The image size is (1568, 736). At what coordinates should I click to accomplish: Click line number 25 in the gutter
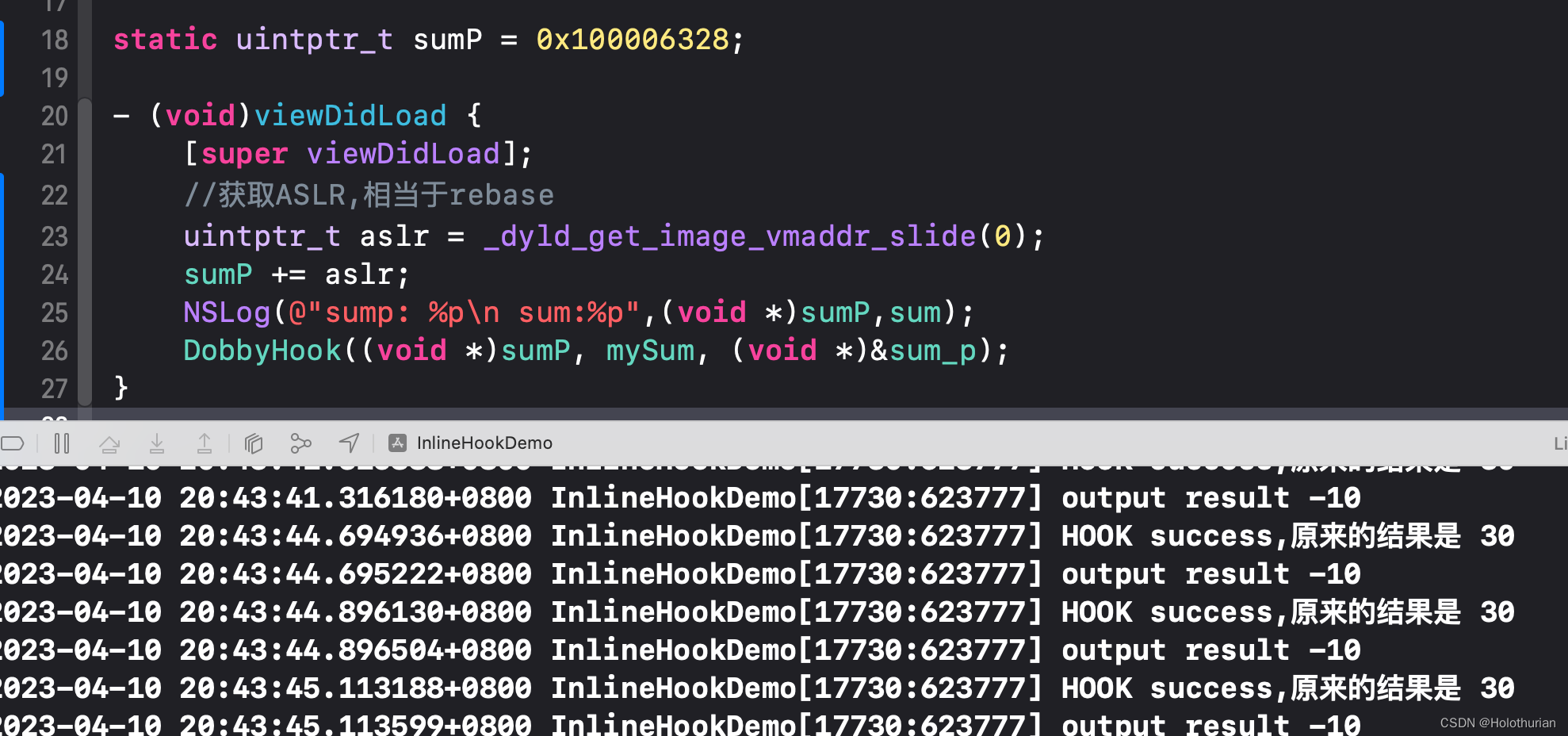click(54, 312)
